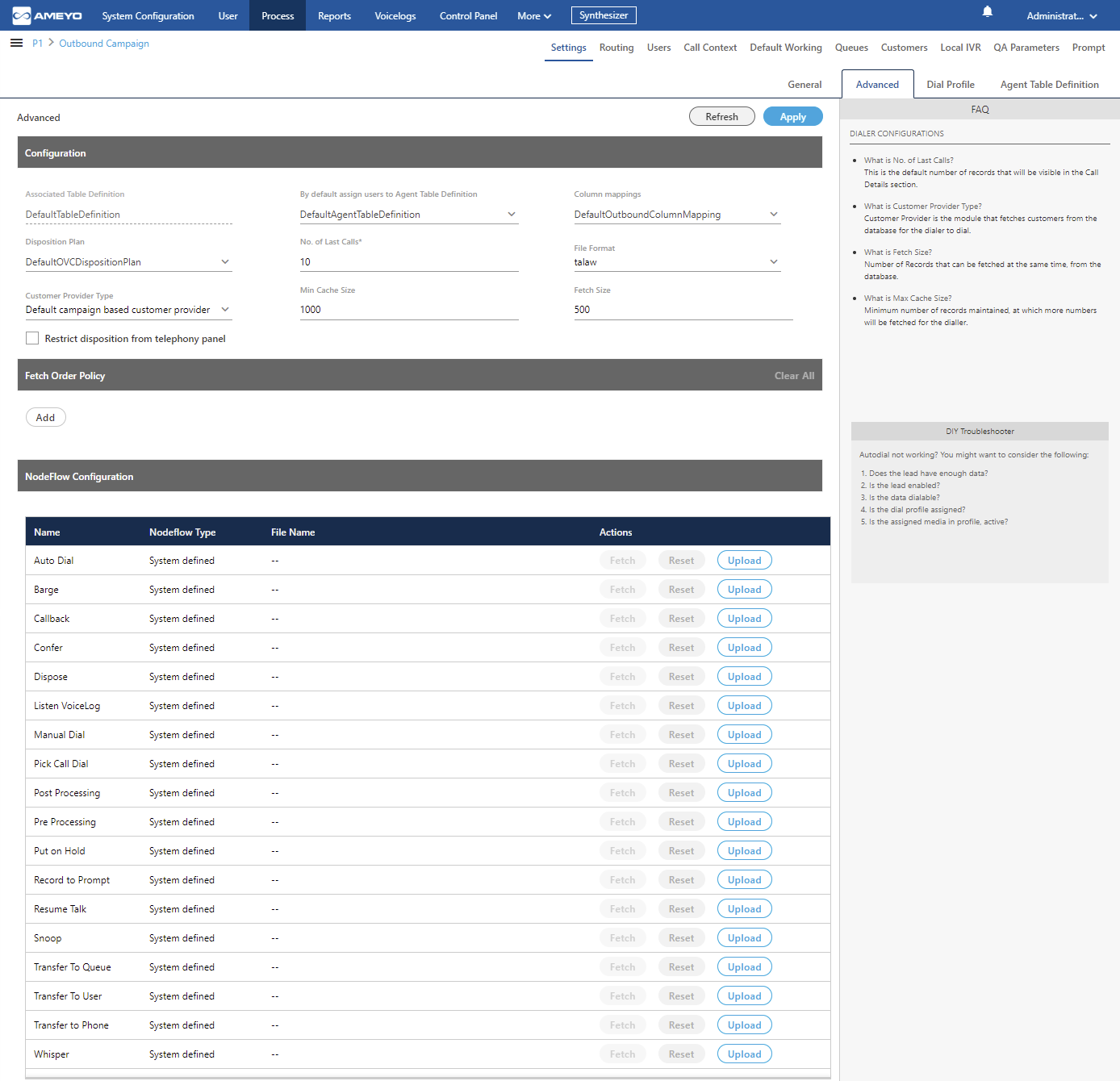The height and width of the screenshot is (1081, 1120).
Task: Click the Synthesizer button
Action: coord(604,15)
